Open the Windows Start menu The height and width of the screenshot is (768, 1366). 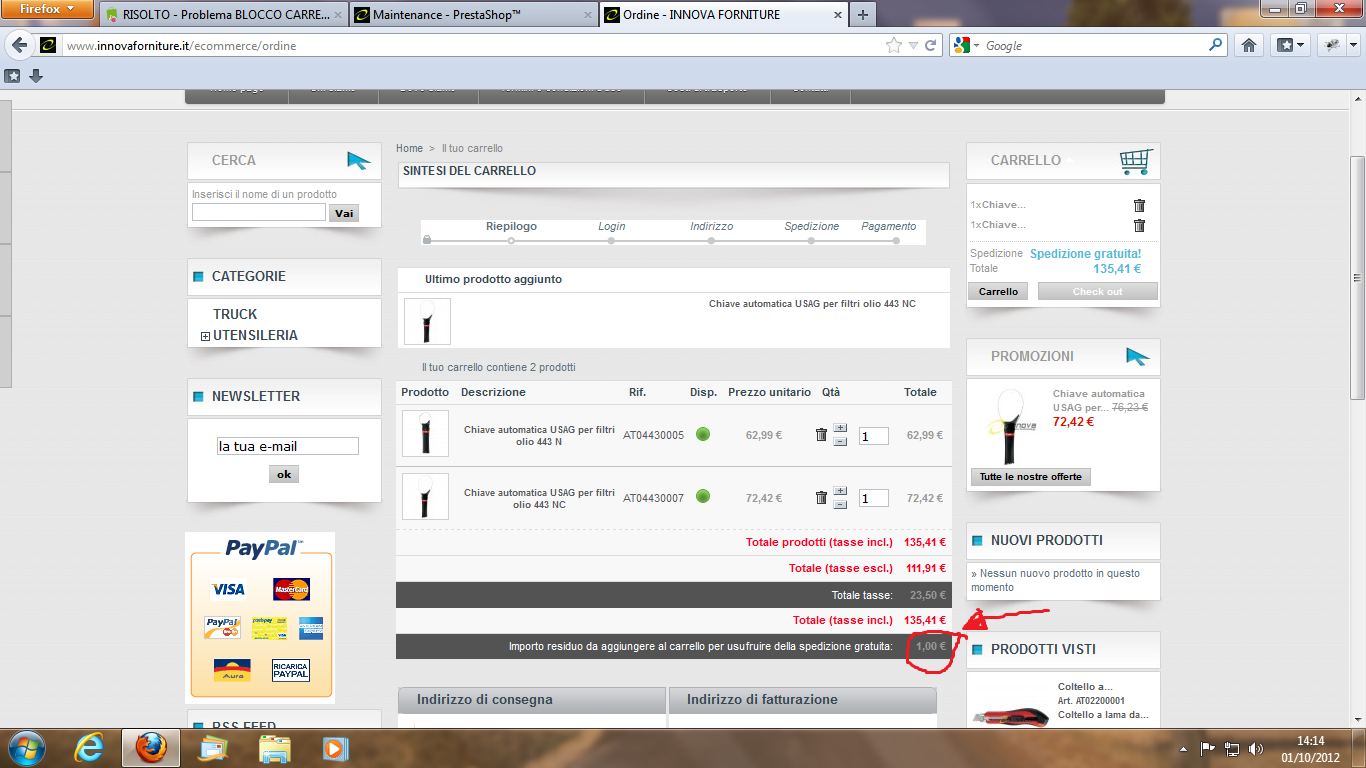26,747
